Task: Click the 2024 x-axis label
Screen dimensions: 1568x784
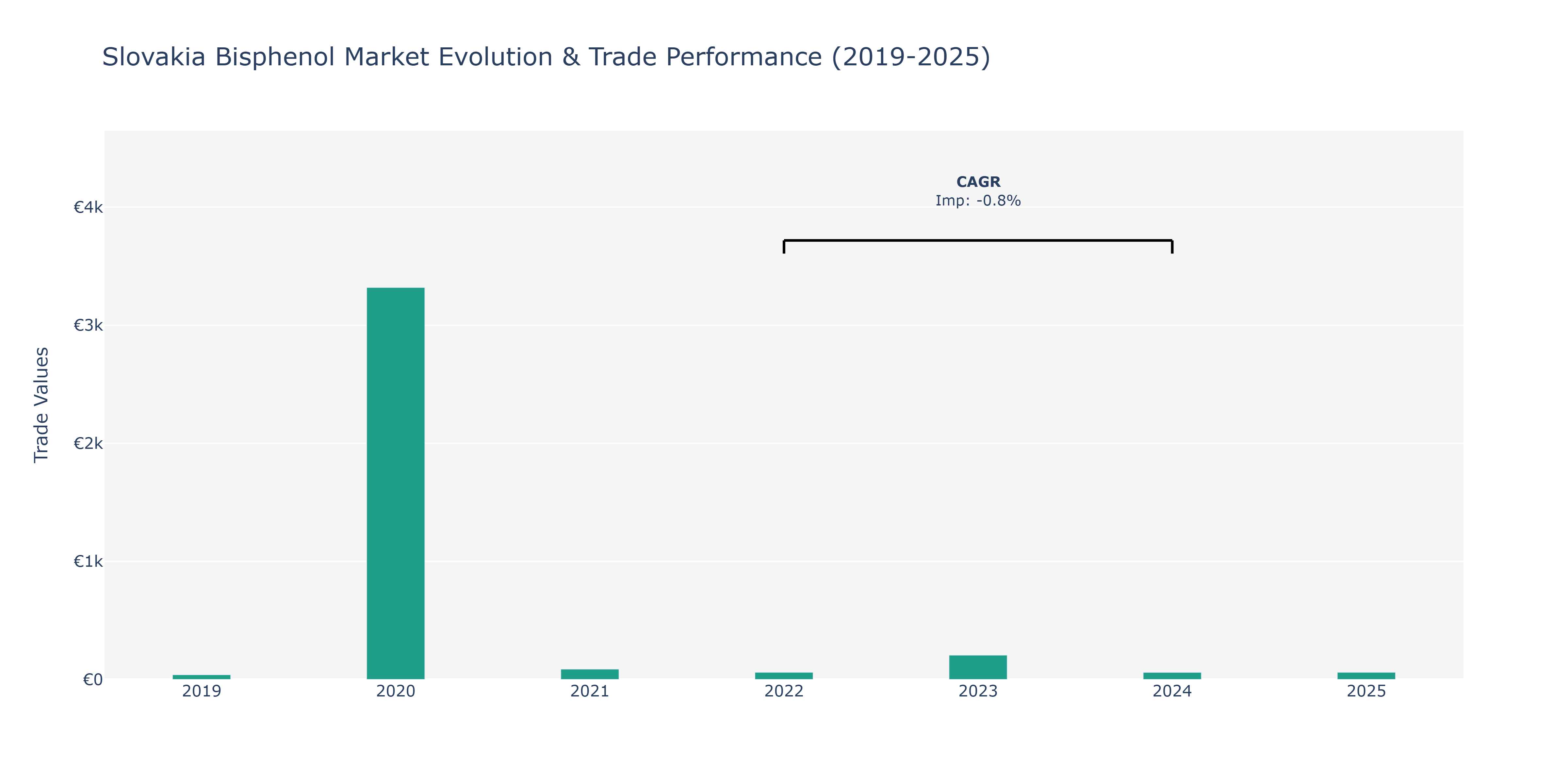Action: click(1172, 692)
